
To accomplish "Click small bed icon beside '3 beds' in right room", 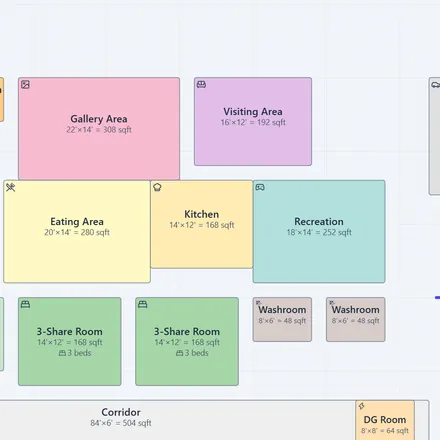I will point(180,353).
